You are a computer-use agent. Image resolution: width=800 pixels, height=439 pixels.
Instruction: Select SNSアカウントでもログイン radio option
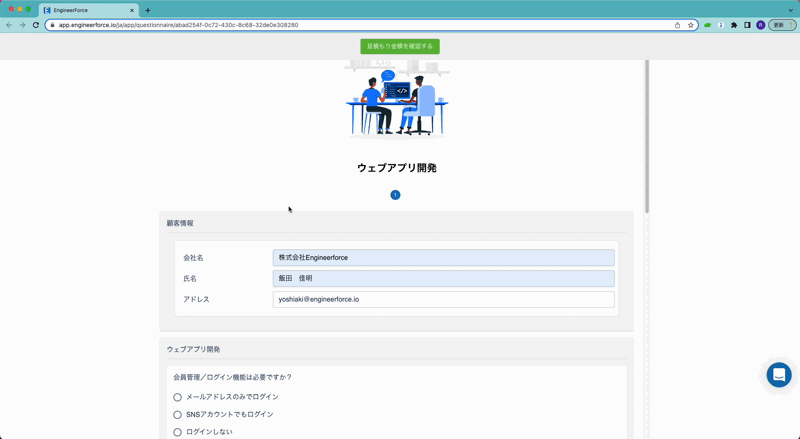point(178,415)
